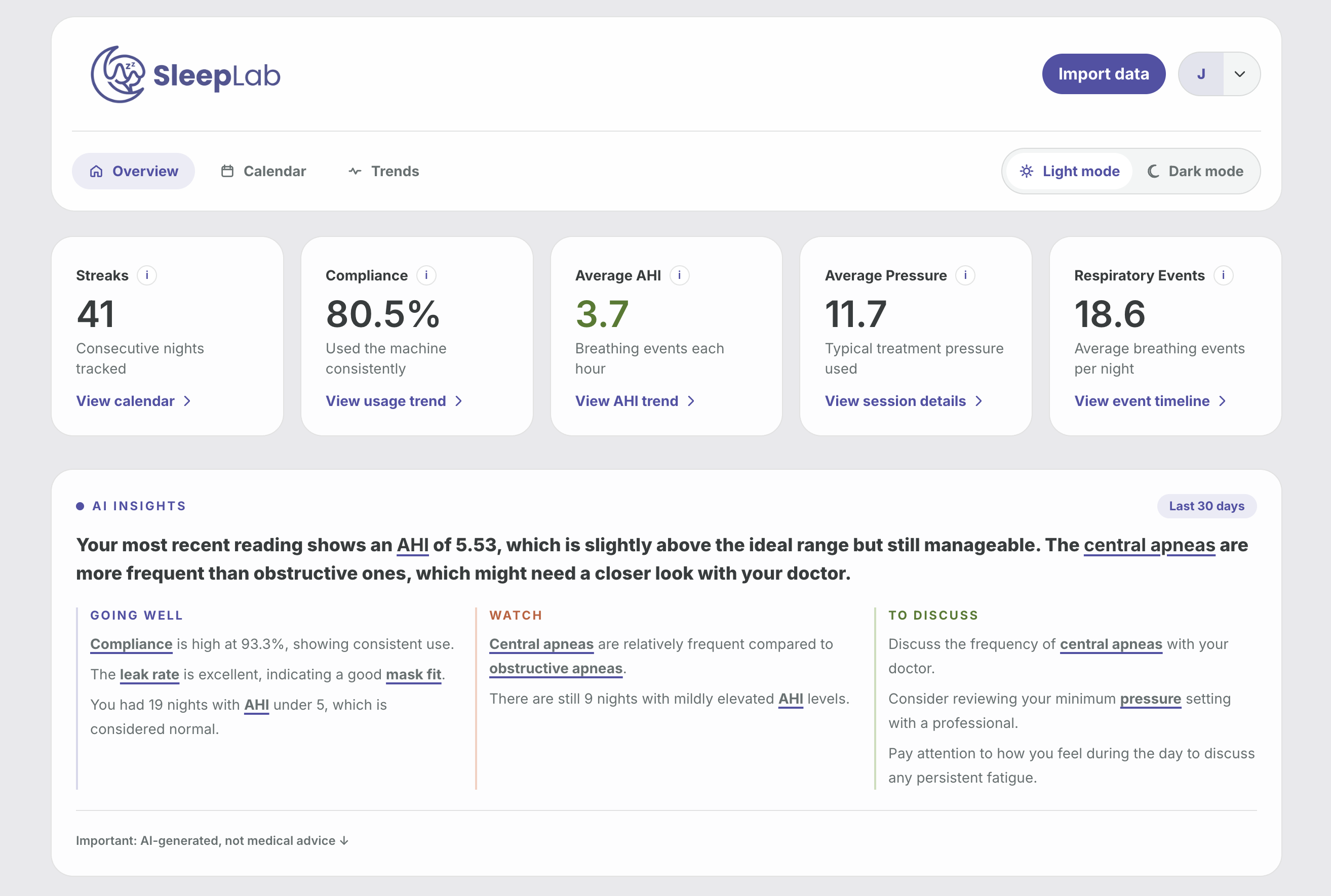Click the Import data button
Viewport: 1331px width, 896px height.
1103,74
